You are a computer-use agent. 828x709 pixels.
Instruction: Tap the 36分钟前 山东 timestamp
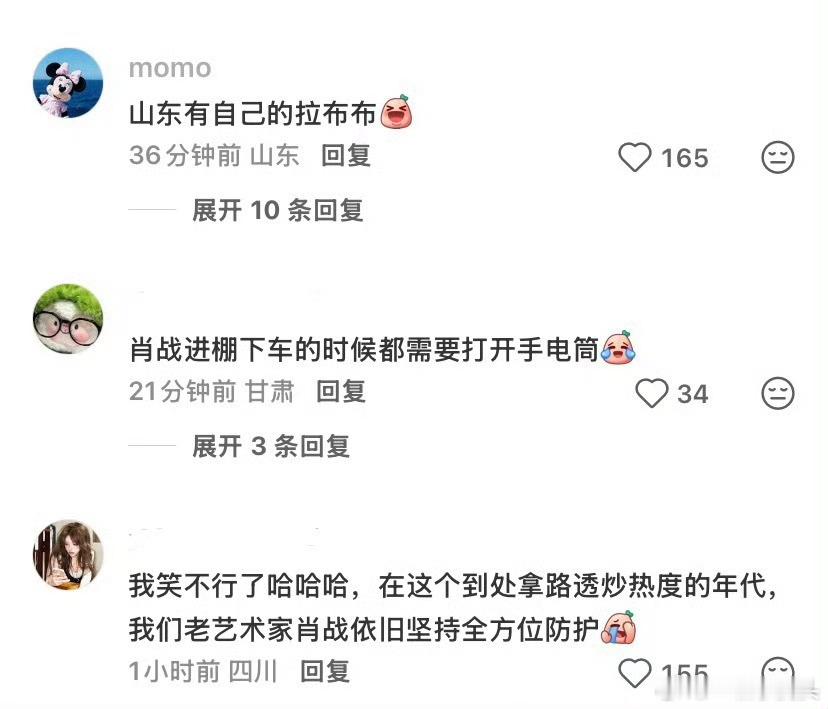[214, 155]
